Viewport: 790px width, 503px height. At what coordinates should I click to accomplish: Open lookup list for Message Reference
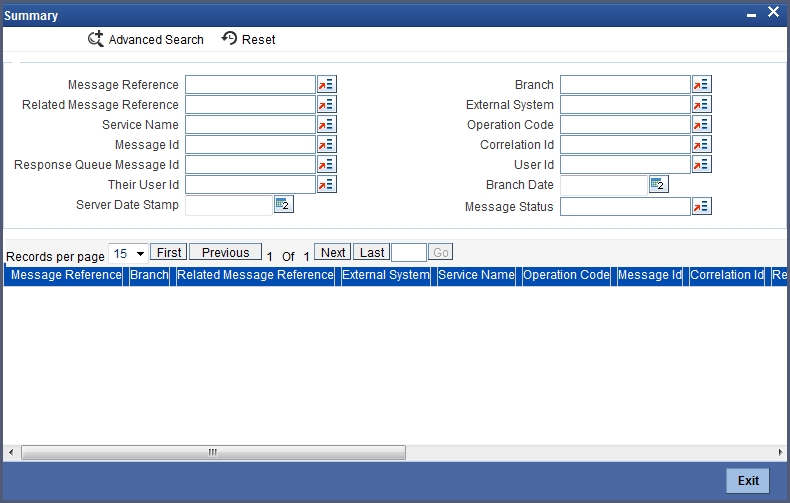326,84
